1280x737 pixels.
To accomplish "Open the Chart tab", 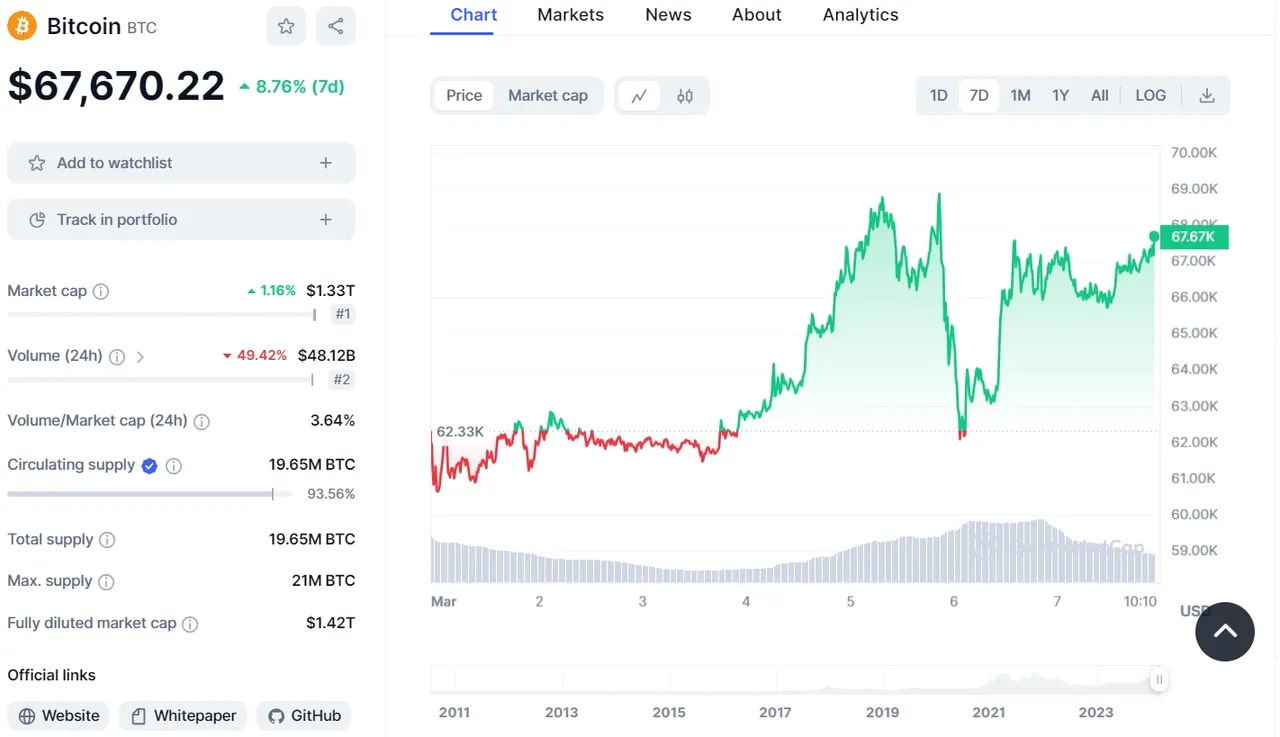I will point(474,15).
